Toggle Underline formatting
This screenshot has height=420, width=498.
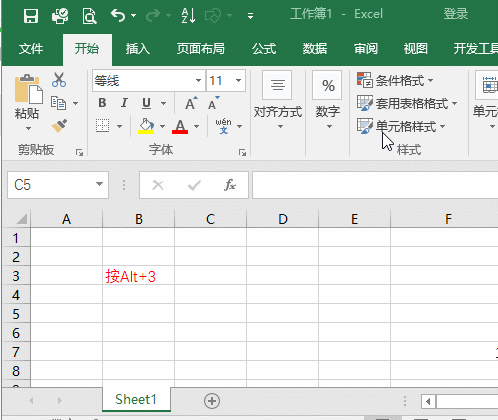point(146,103)
